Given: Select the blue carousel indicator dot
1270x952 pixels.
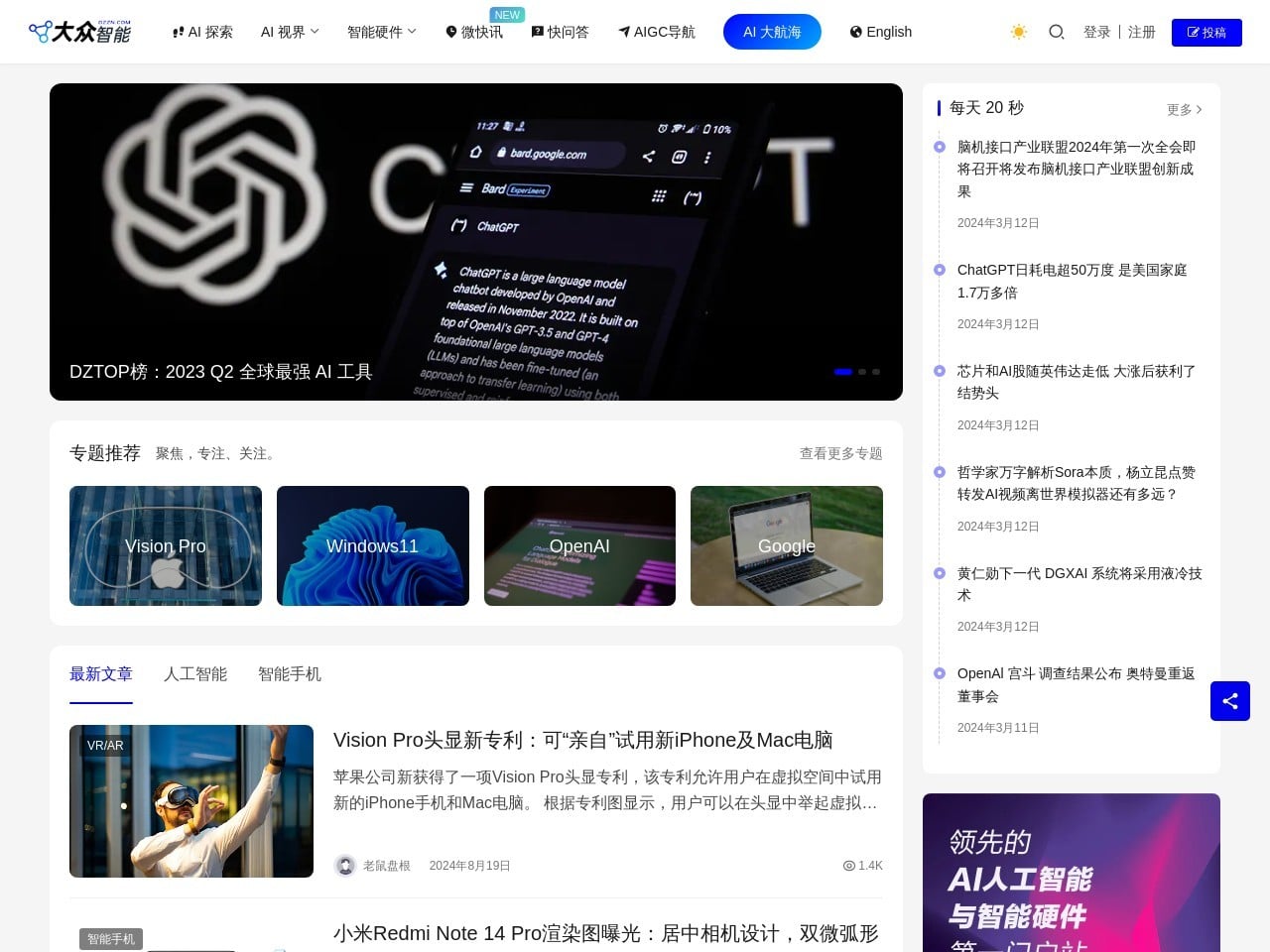Looking at the screenshot, I should tap(843, 372).
